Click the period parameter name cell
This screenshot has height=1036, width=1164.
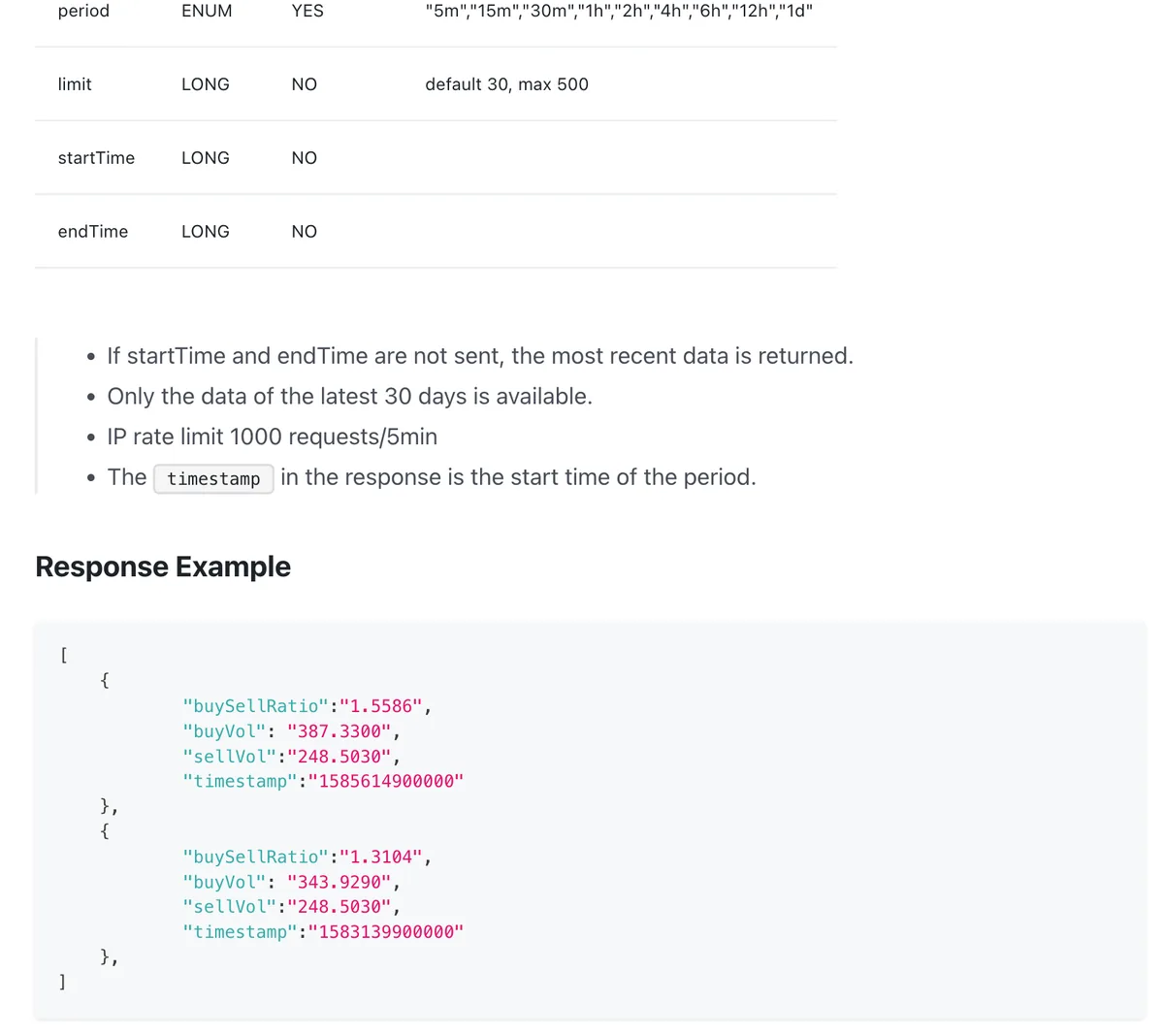[x=83, y=11]
